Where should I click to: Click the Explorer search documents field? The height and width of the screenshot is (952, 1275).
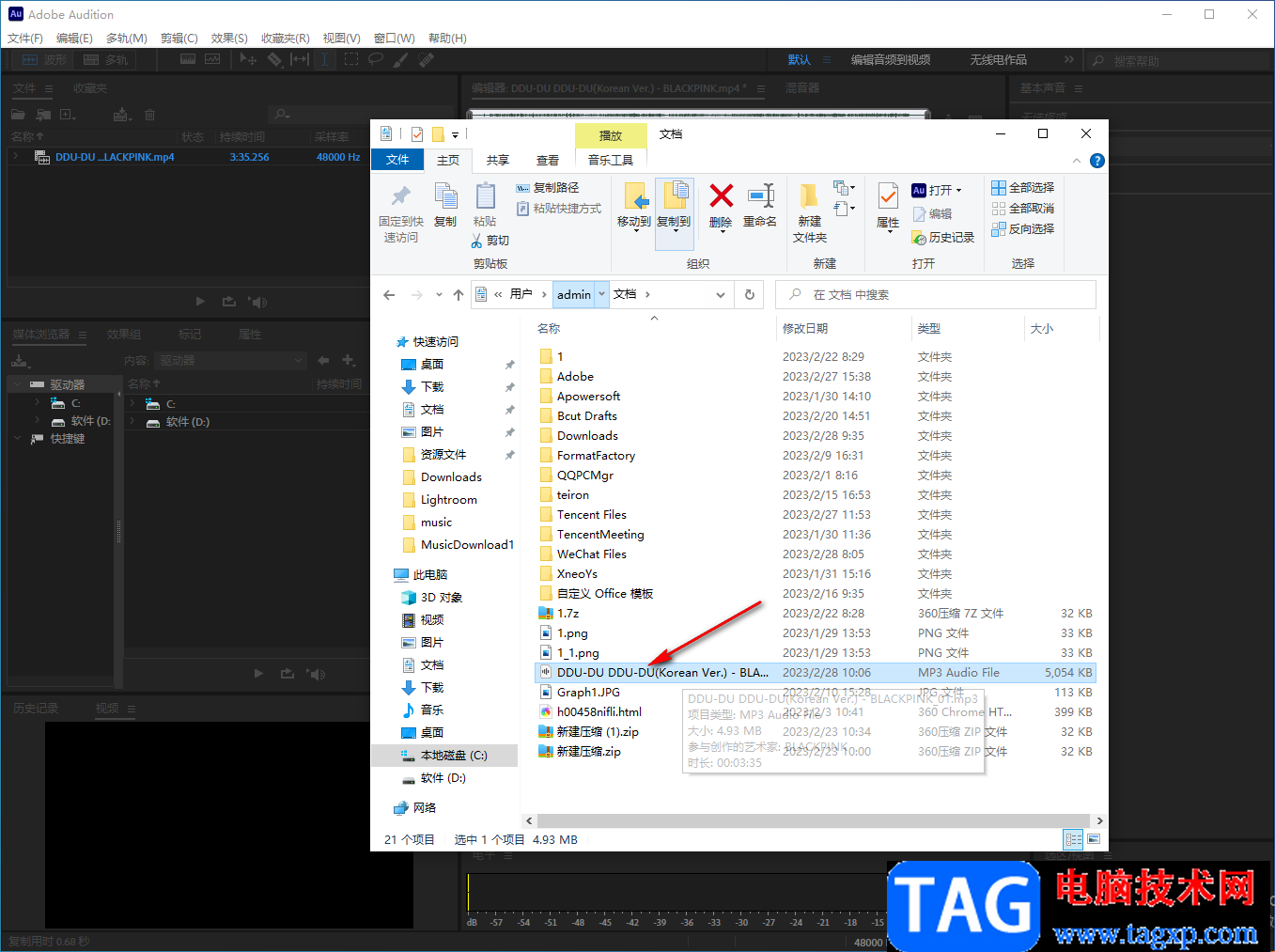click(x=936, y=294)
